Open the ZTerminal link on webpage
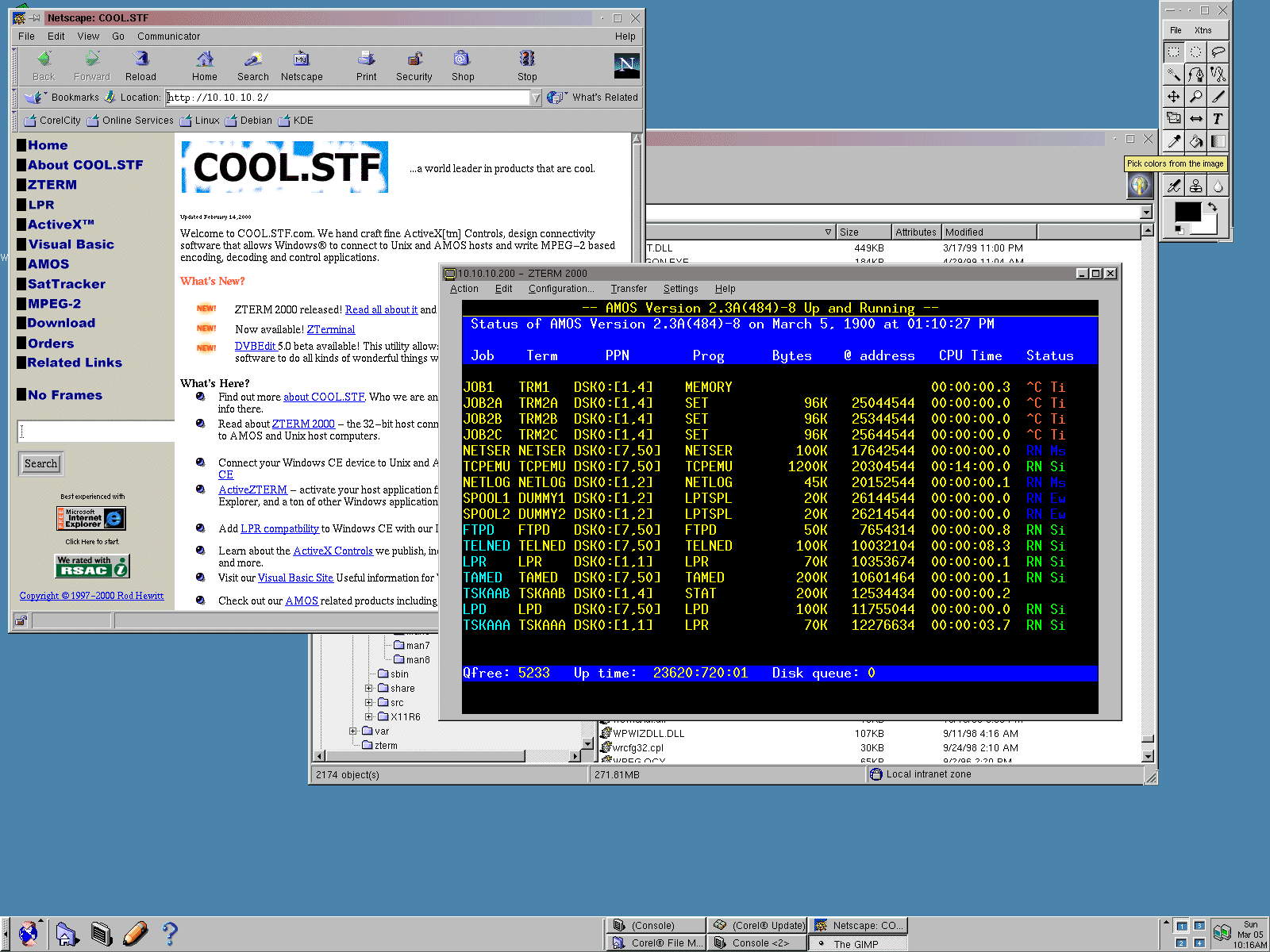Viewport: 1270px width, 952px height. [x=331, y=329]
